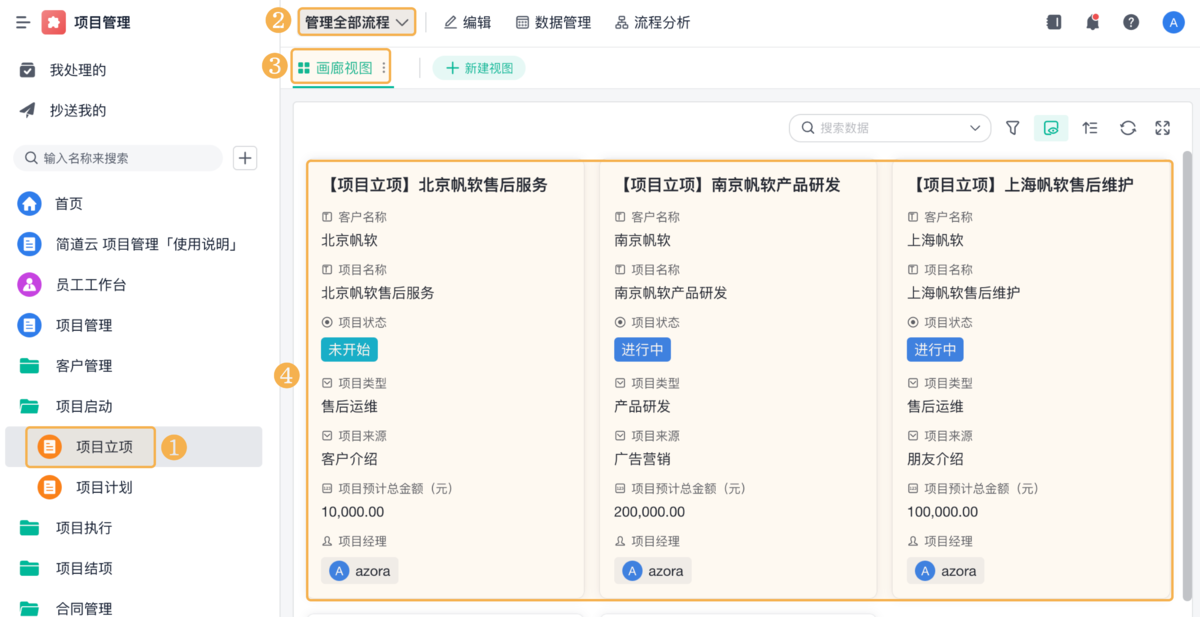Click the 新建视图 button
The width and height of the screenshot is (1200, 617).
(479, 68)
